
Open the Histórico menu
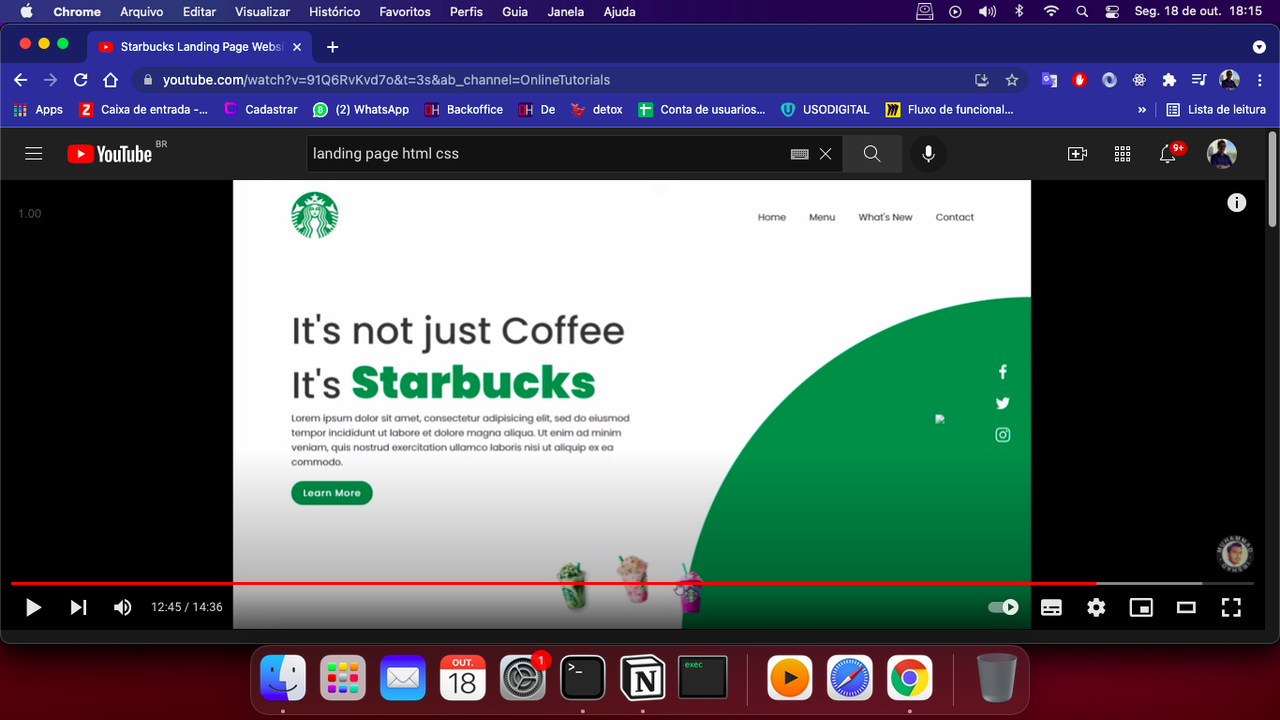pos(335,12)
